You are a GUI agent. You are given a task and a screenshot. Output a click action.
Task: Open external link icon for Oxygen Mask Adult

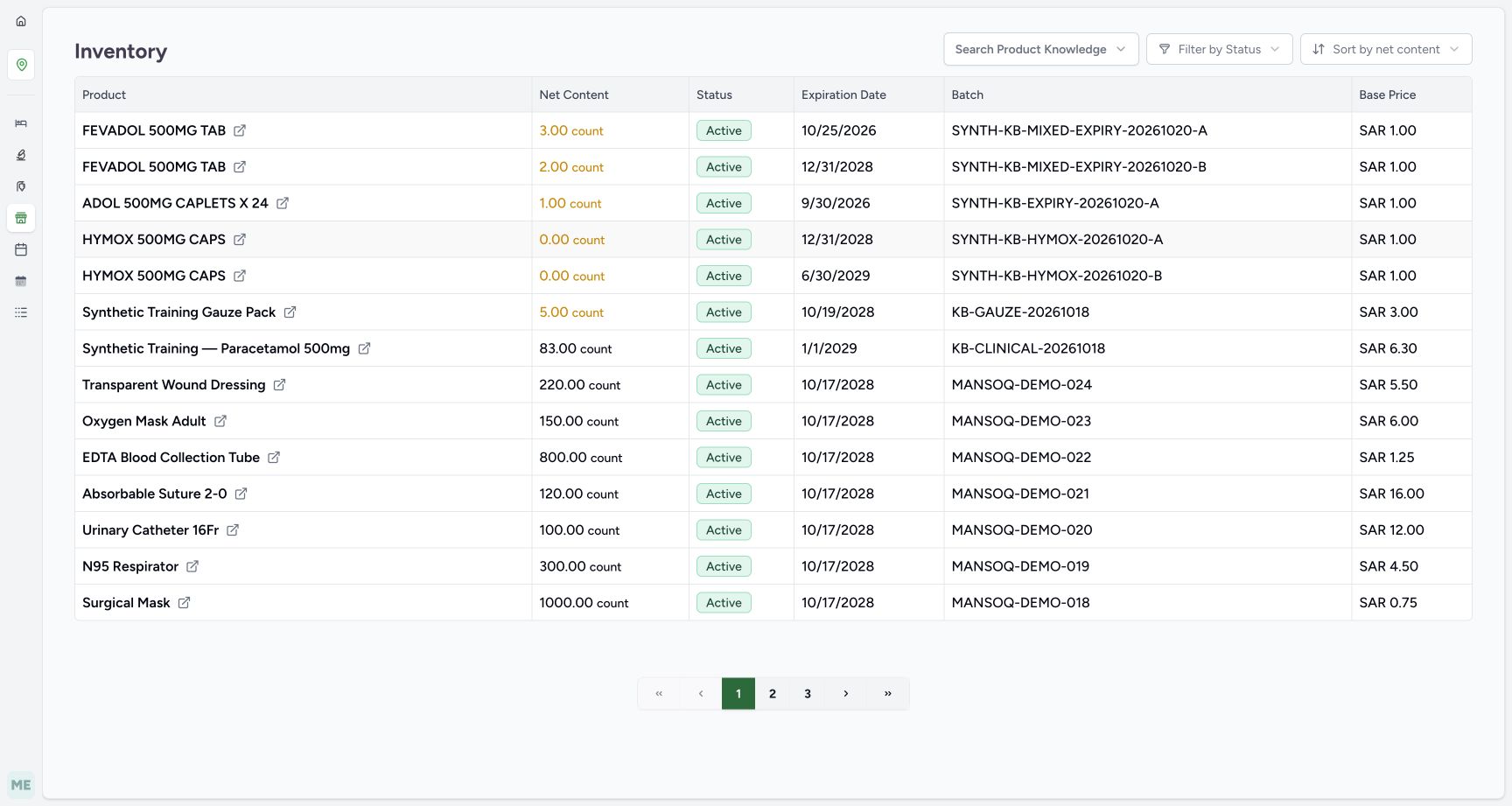tap(220, 421)
